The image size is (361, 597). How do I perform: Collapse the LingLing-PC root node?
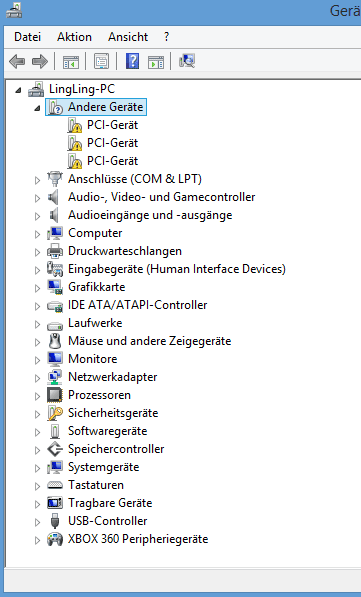point(18,90)
